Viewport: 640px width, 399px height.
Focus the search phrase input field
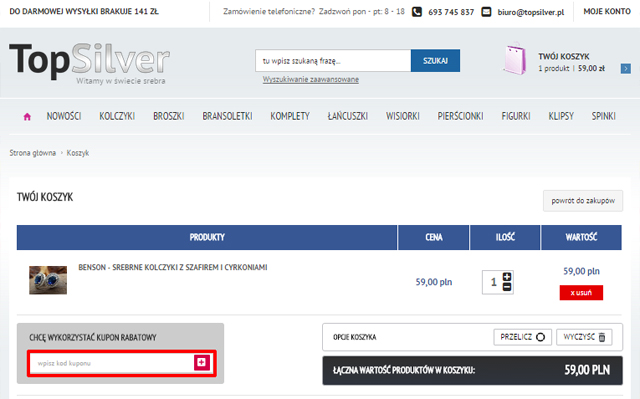coord(333,61)
